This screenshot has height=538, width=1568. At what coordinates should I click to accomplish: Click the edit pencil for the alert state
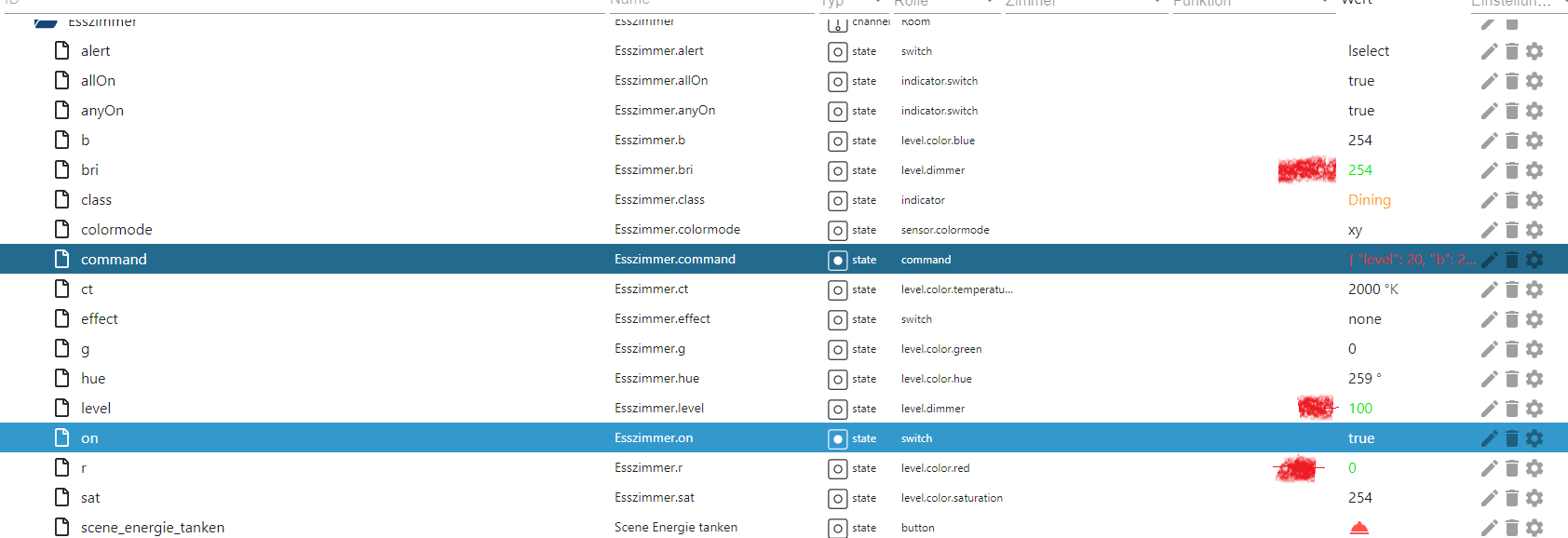pyautogui.click(x=1489, y=51)
